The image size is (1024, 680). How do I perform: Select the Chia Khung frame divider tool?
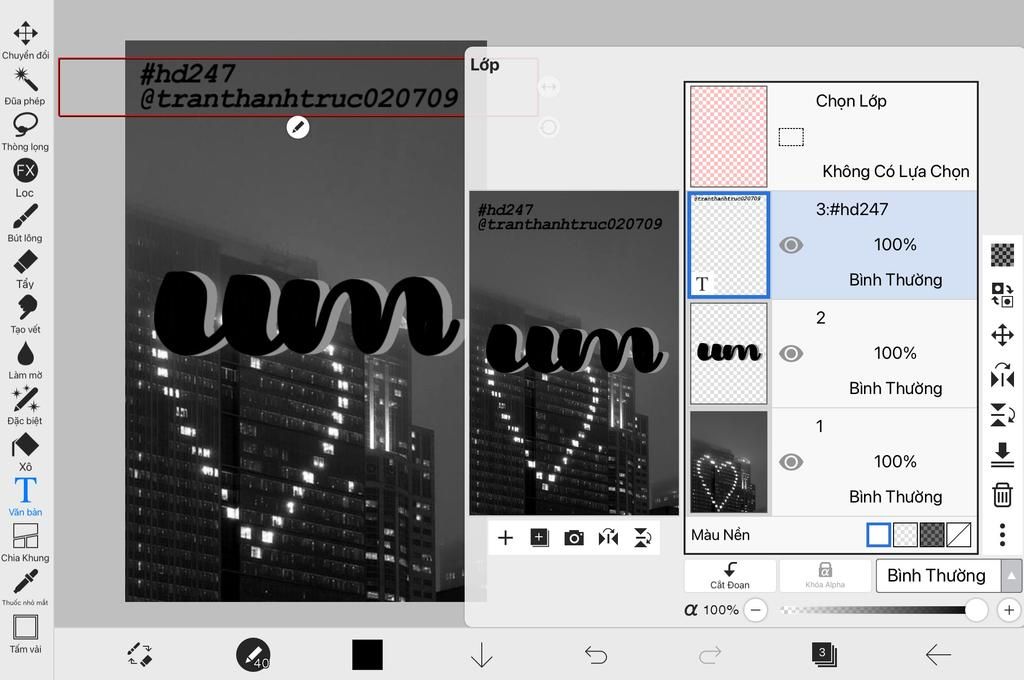(25, 543)
